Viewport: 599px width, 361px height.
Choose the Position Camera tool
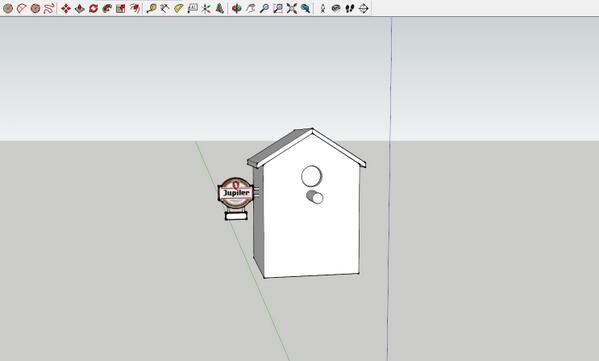[323, 8]
